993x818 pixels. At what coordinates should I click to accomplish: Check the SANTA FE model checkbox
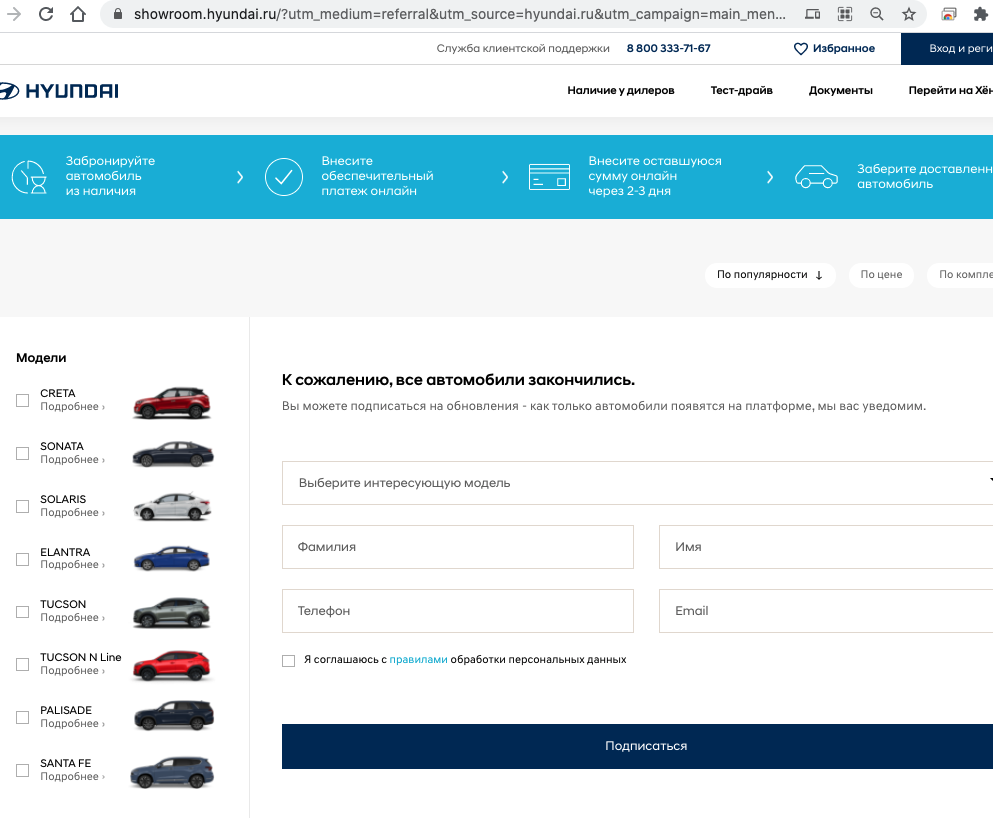pyautogui.click(x=22, y=770)
